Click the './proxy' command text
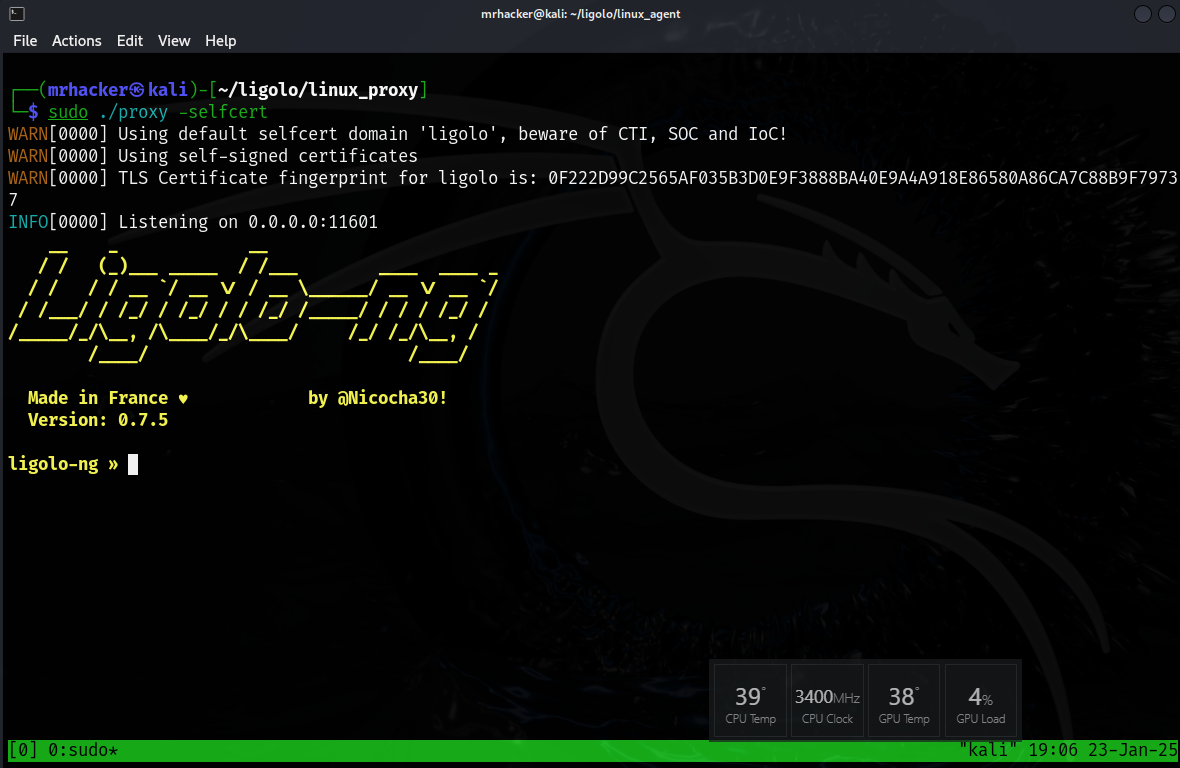 133,112
